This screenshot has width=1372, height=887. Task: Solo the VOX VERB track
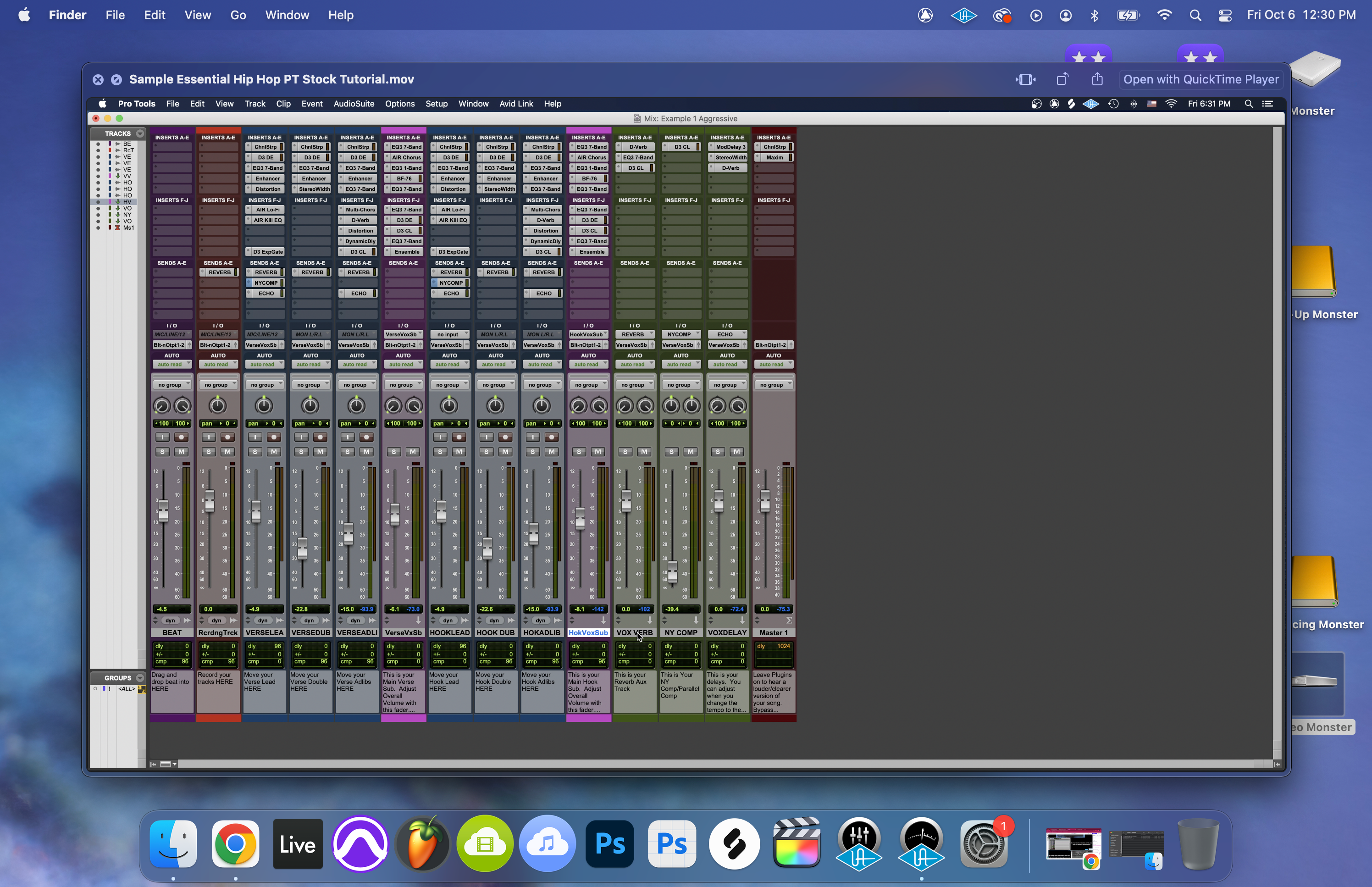click(x=625, y=452)
